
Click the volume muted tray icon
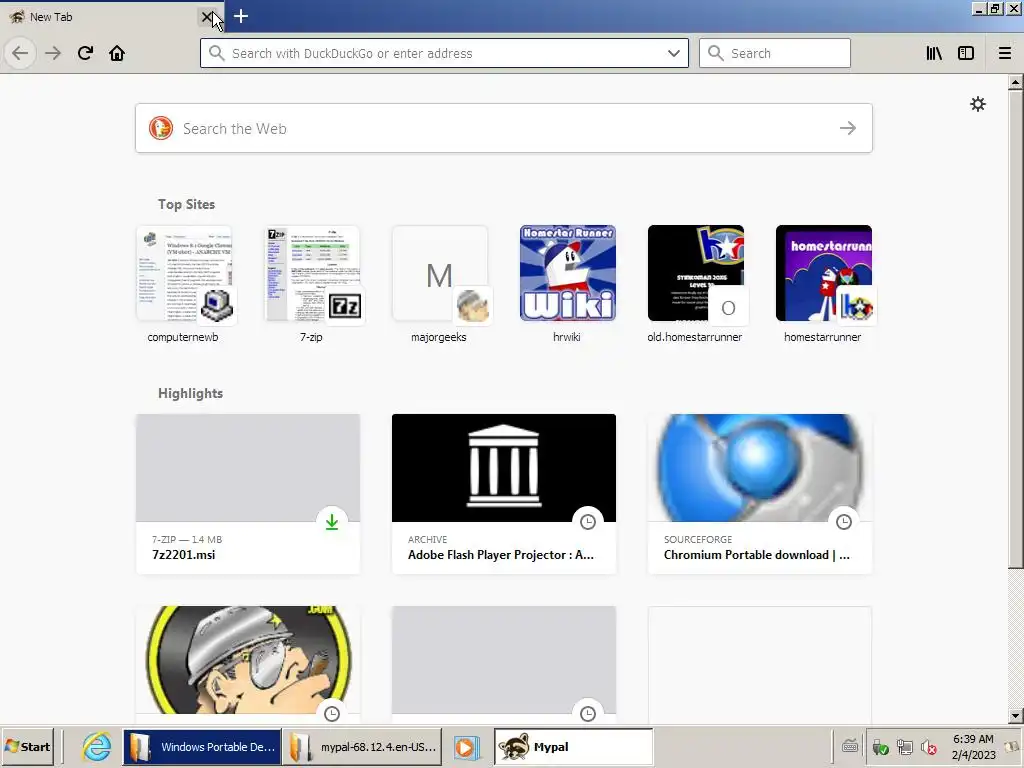(x=928, y=746)
